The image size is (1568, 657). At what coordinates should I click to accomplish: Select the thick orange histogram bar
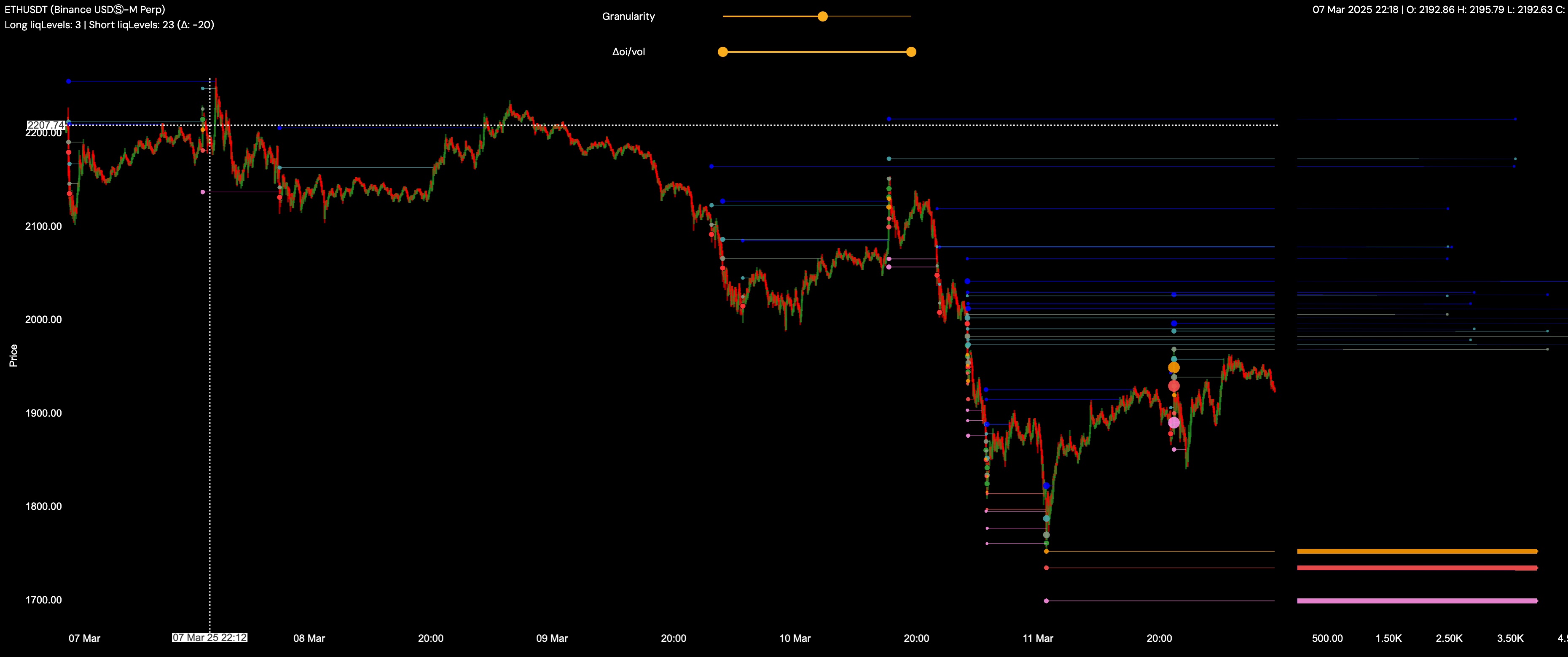[1416, 551]
